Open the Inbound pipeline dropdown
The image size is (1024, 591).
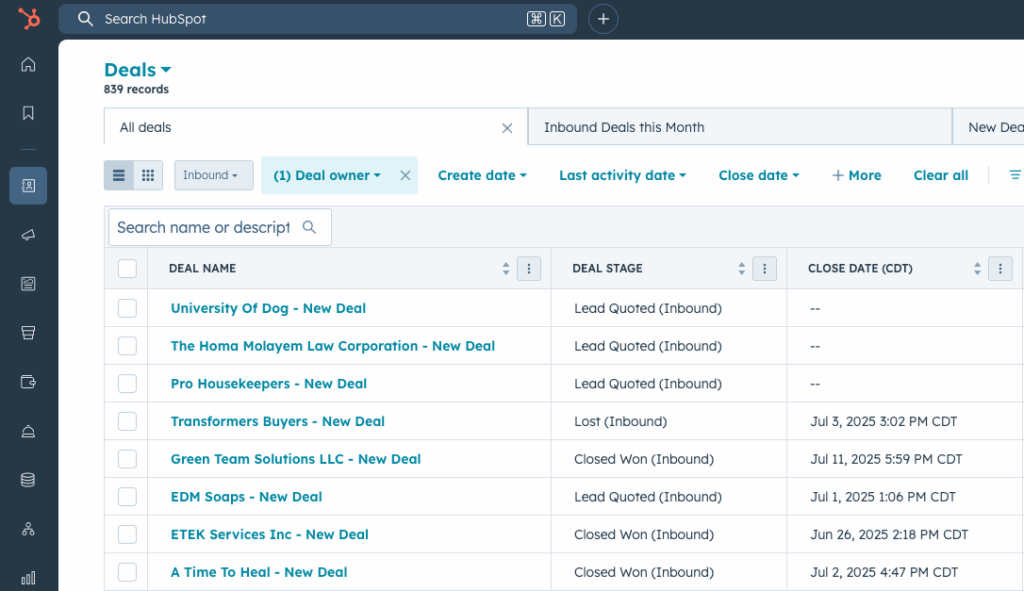(x=213, y=175)
